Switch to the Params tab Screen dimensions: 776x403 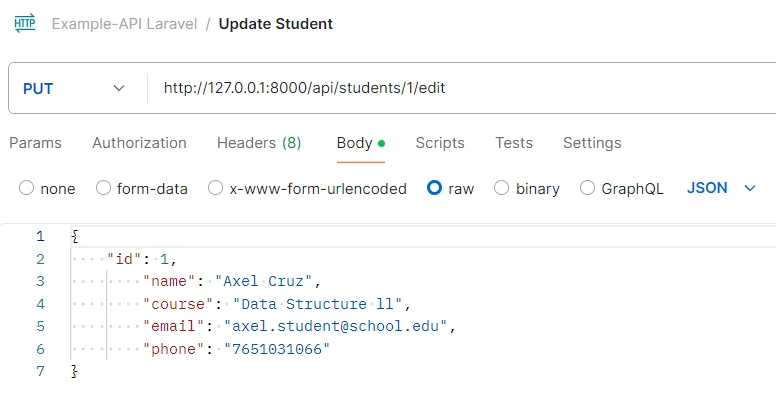(x=35, y=143)
